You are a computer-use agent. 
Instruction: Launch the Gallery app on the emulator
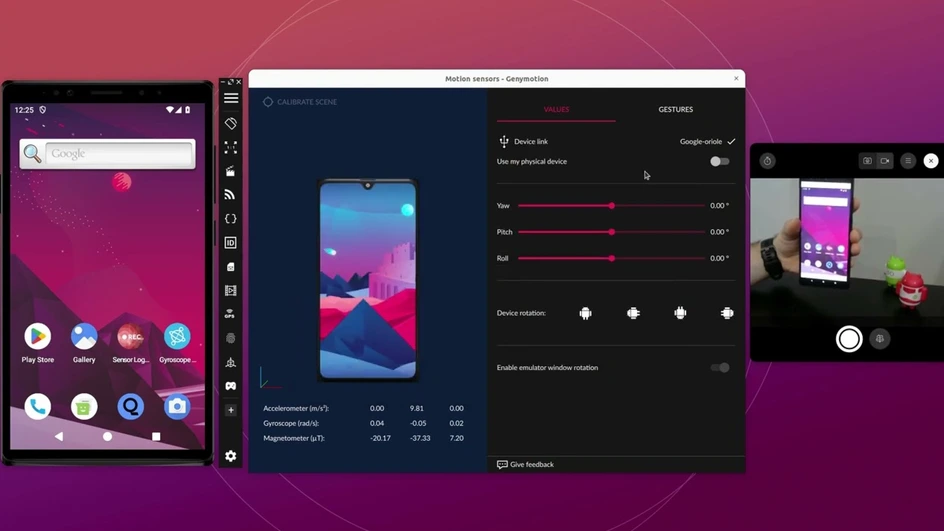(84, 337)
